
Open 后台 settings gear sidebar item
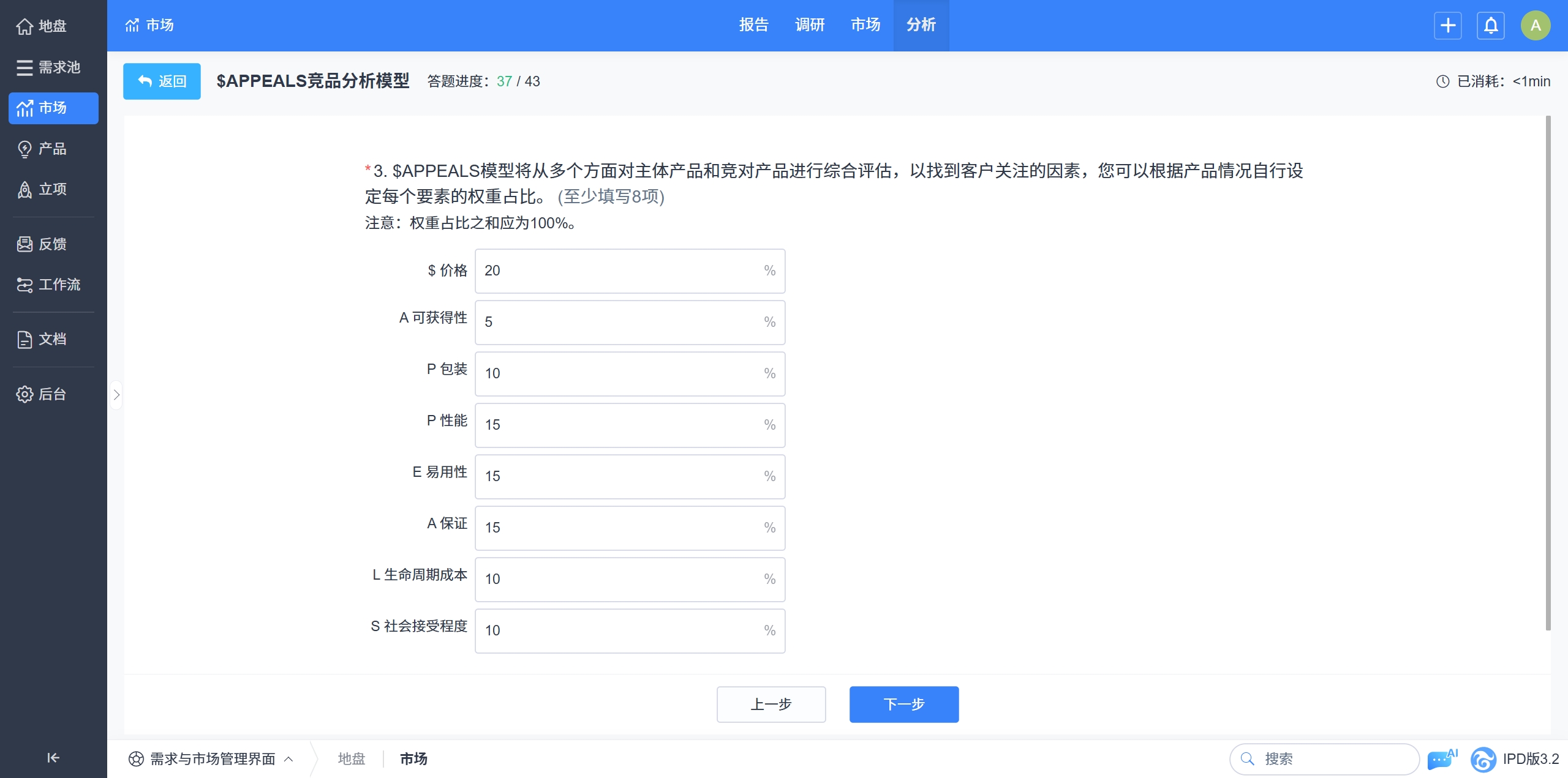pos(42,394)
